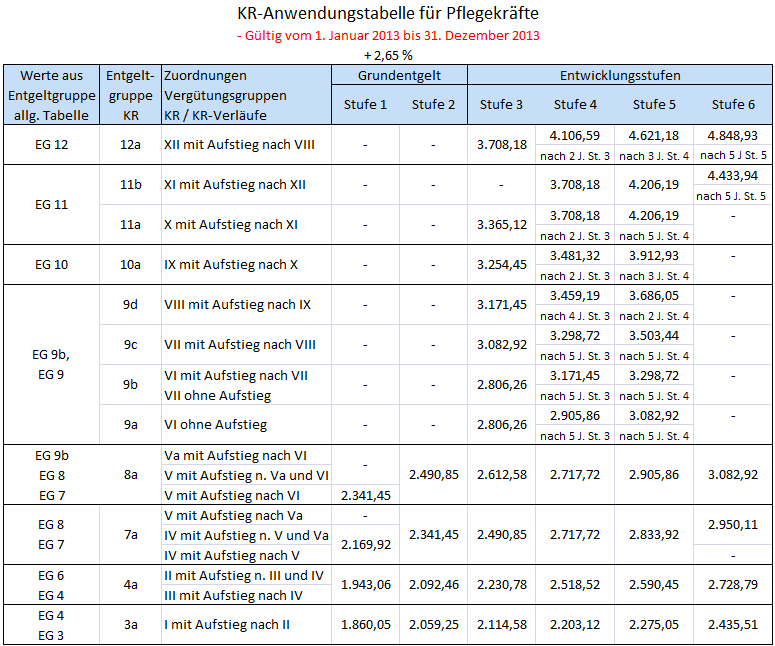The image size is (775, 646).
Task: Select the value 4.106,59
Action: pos(575,135)
